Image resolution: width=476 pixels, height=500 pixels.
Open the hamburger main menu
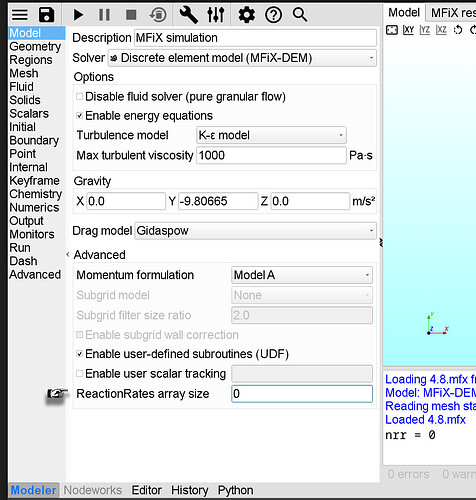[20, 15]
